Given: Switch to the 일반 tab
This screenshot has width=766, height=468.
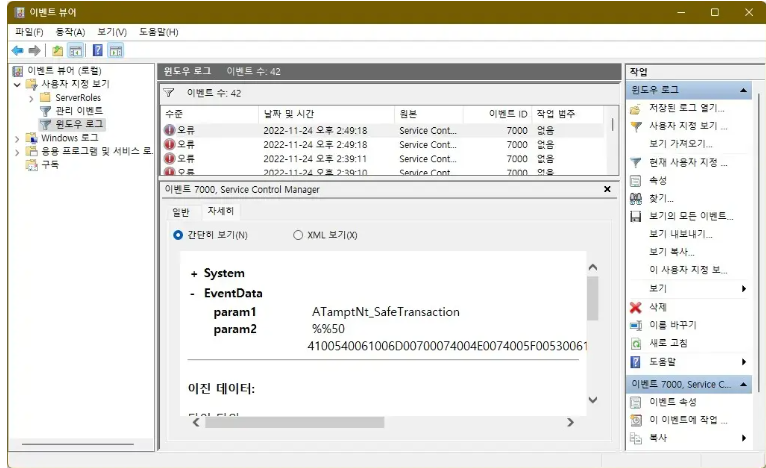Looking at the screenshot, I should tap(180, 211).
